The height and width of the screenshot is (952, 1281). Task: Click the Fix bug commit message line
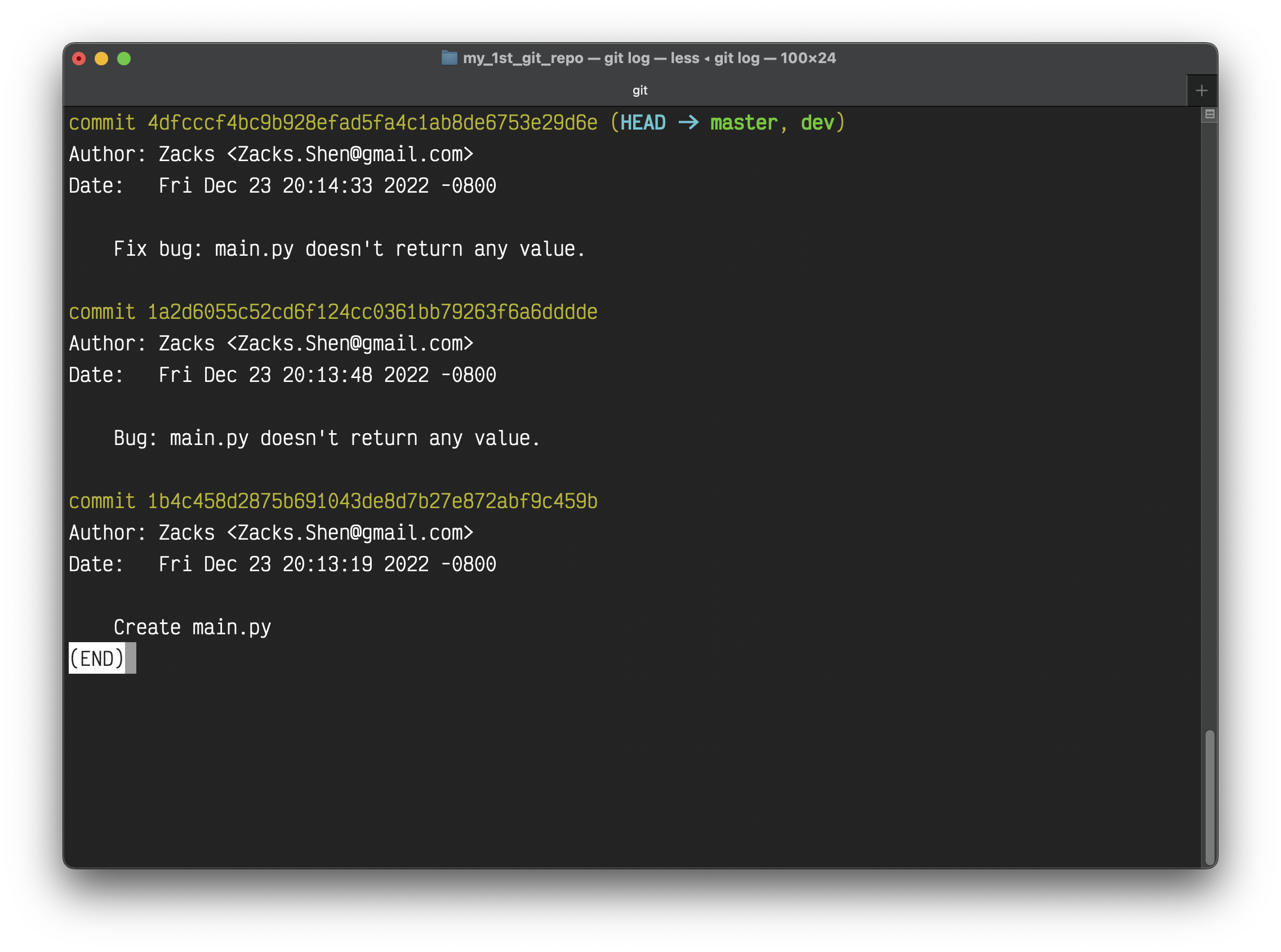tap(349, 249)
